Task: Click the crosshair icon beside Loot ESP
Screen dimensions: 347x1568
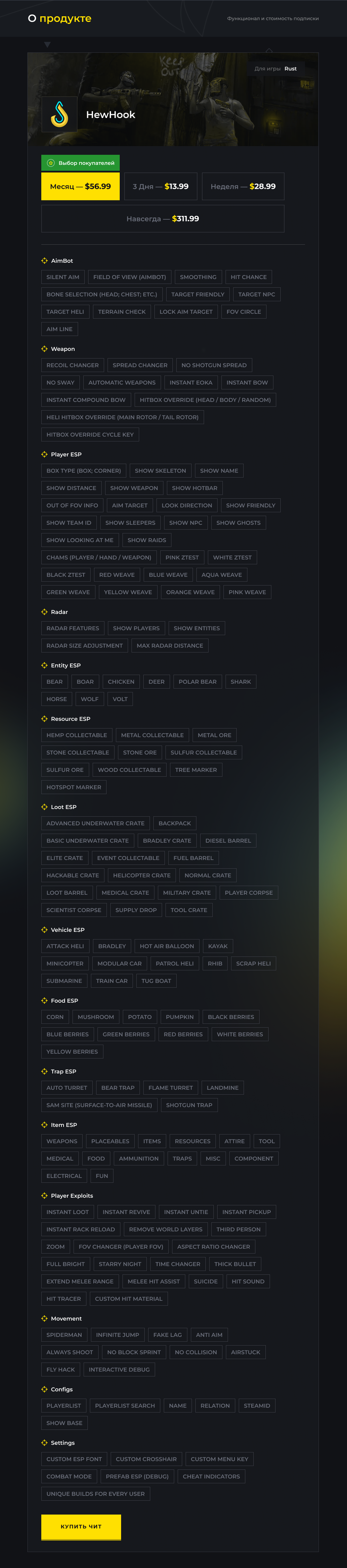Action: (x=44, y=807)
